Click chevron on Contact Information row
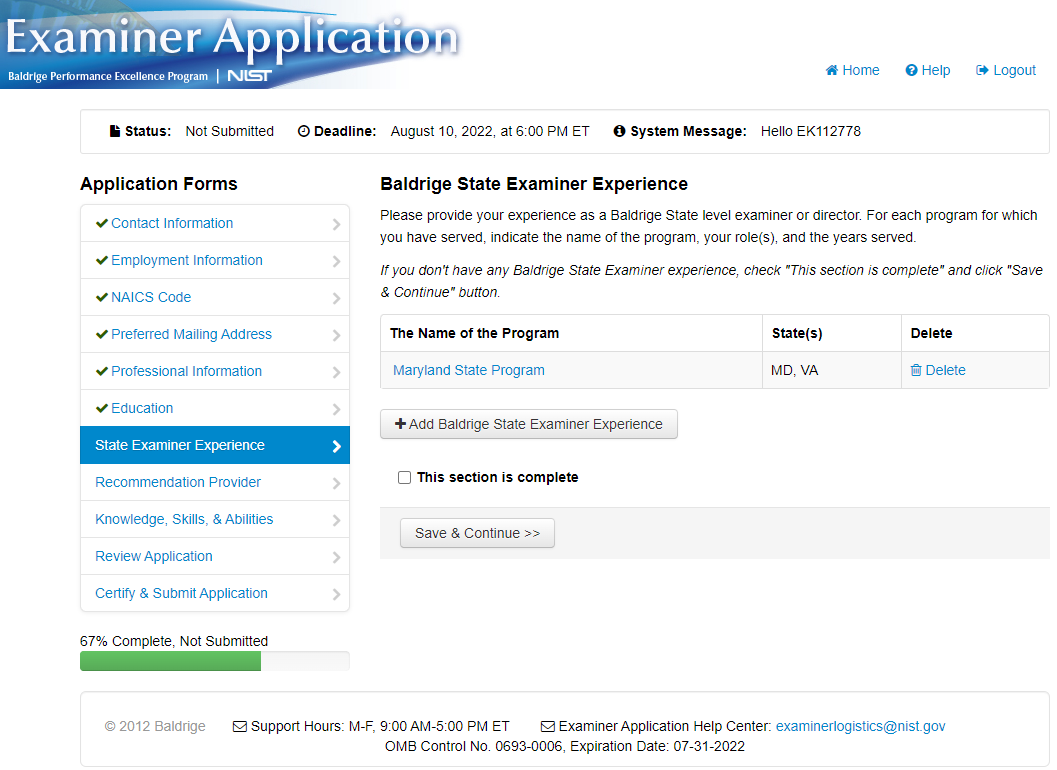This screenshot has width=1057, height=770. point(336,225)
